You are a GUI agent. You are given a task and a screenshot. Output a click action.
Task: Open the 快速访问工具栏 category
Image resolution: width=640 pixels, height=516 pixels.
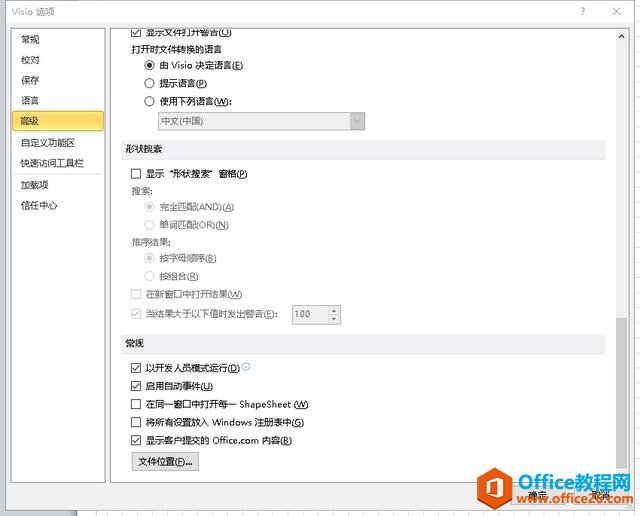coord(52,163)
